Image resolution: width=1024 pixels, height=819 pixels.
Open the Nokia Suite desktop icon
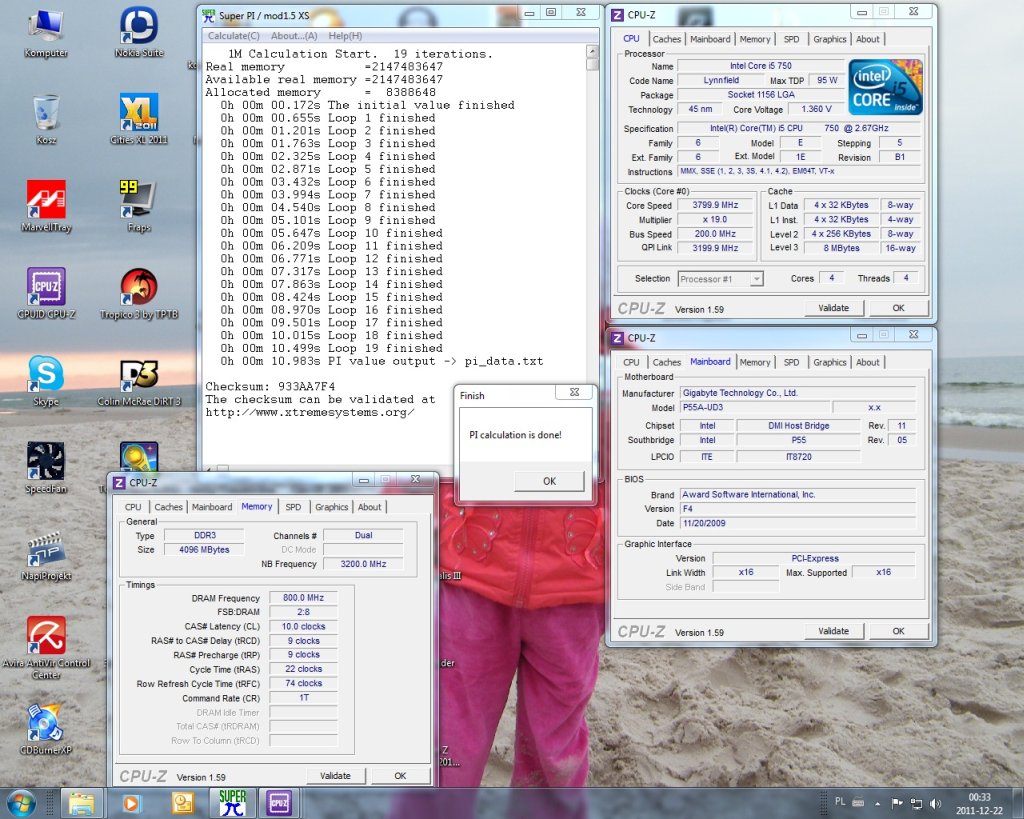(x=138, y=33)
